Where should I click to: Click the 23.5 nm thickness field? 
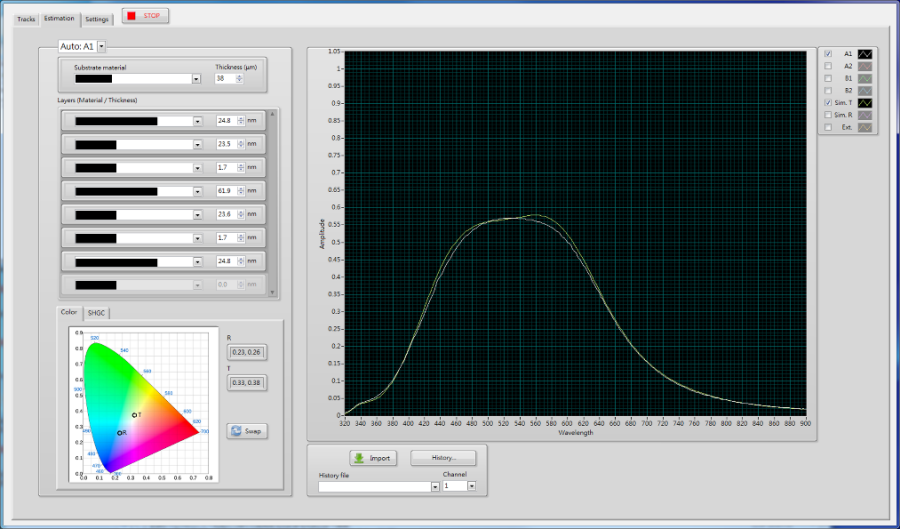tap(226, 144)
